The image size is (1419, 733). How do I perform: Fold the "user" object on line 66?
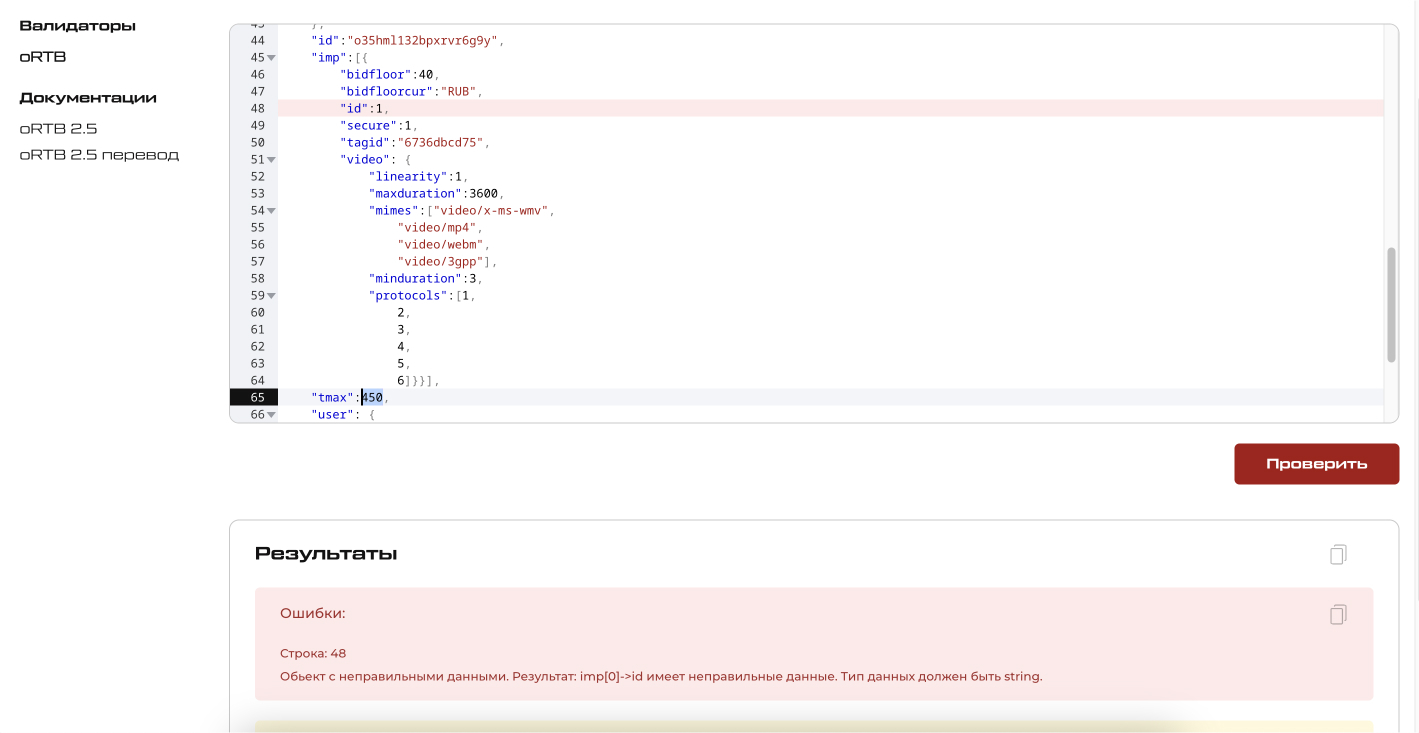pyautogui.click(x=271, y=415)
